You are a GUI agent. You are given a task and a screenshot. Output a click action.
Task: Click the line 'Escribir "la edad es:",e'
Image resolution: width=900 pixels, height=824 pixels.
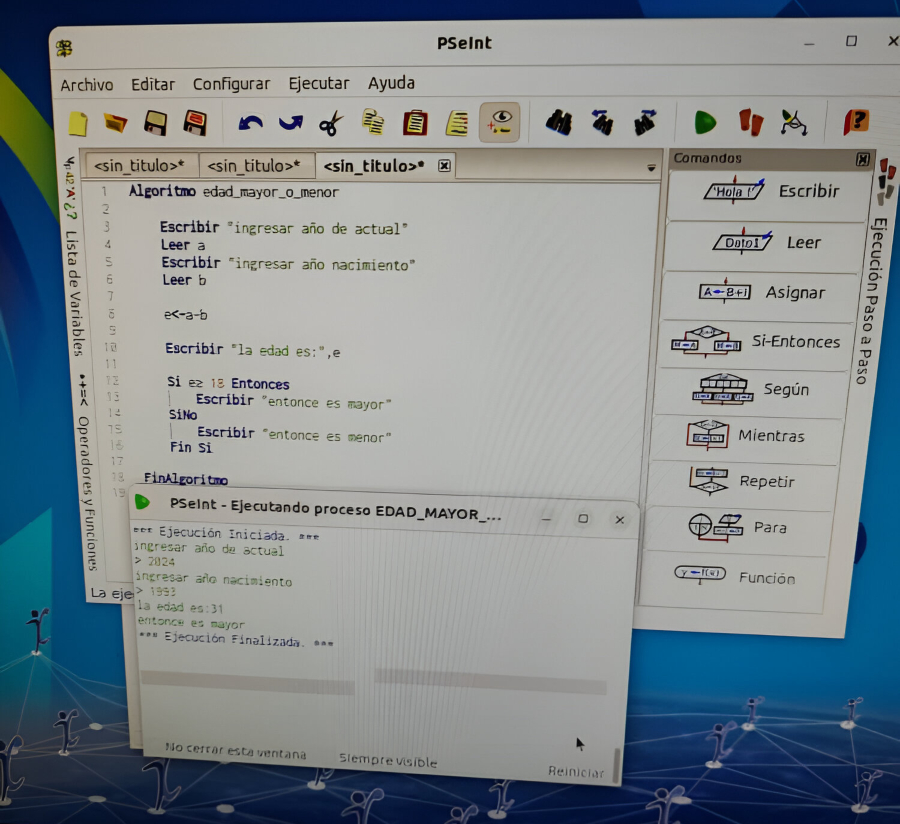tap(253, 350)
